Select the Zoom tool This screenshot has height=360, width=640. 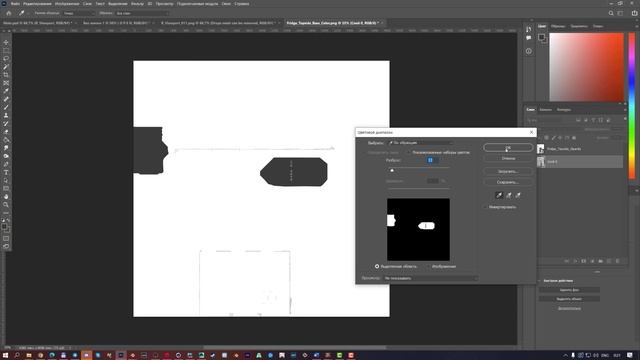[6, 204]
